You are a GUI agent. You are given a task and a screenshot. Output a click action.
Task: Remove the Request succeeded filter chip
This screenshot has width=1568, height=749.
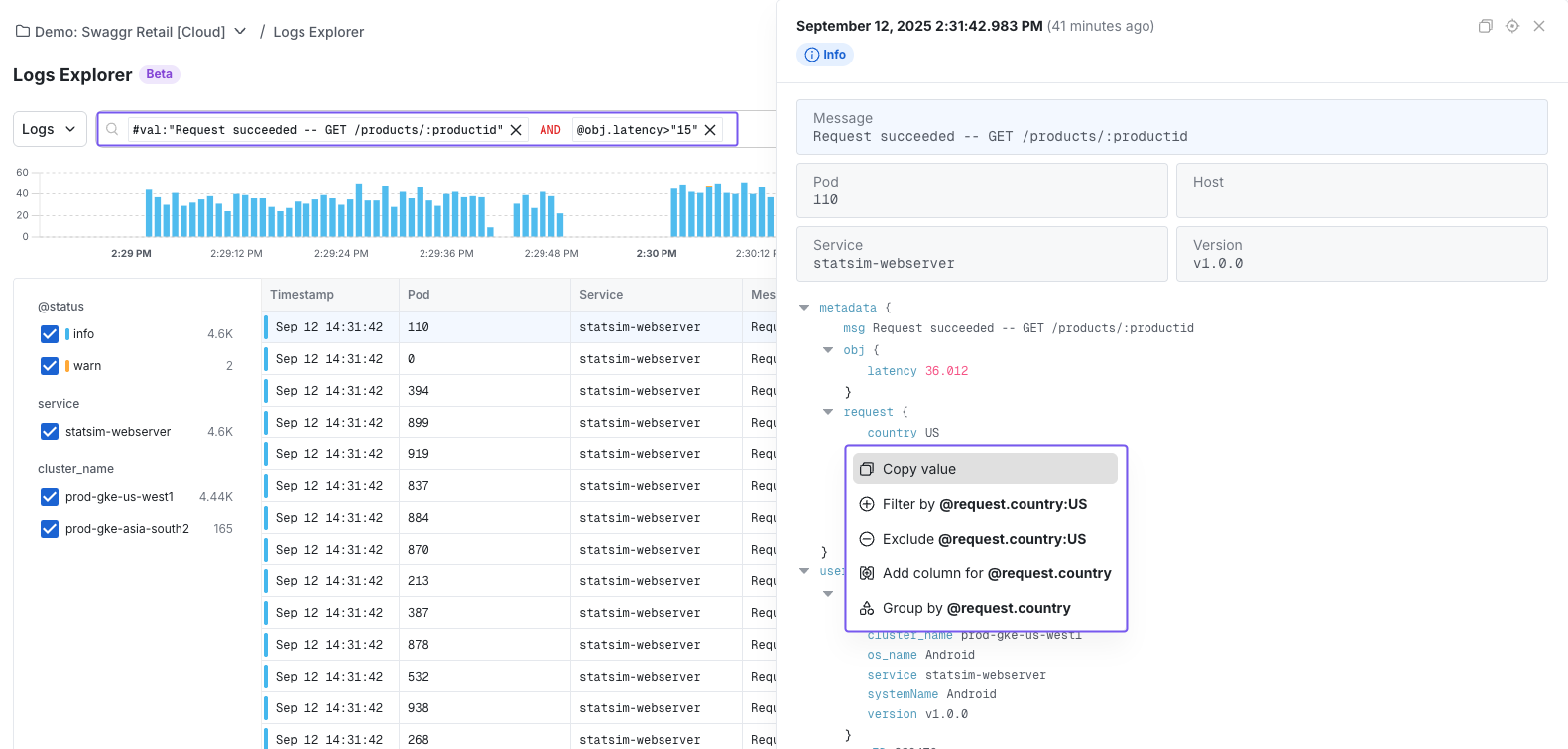(516, 130)
